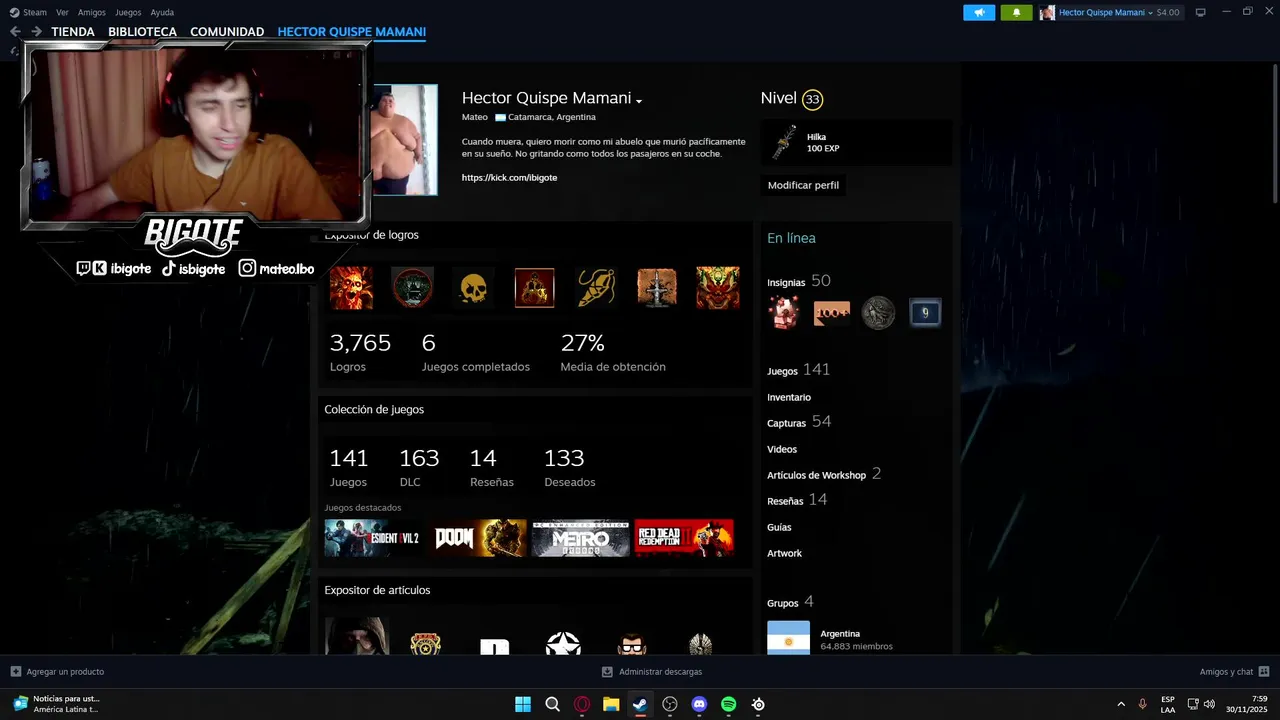Open the silver coin badge
The height and width of the screenshot is (720, 1280).
(878, 313)
